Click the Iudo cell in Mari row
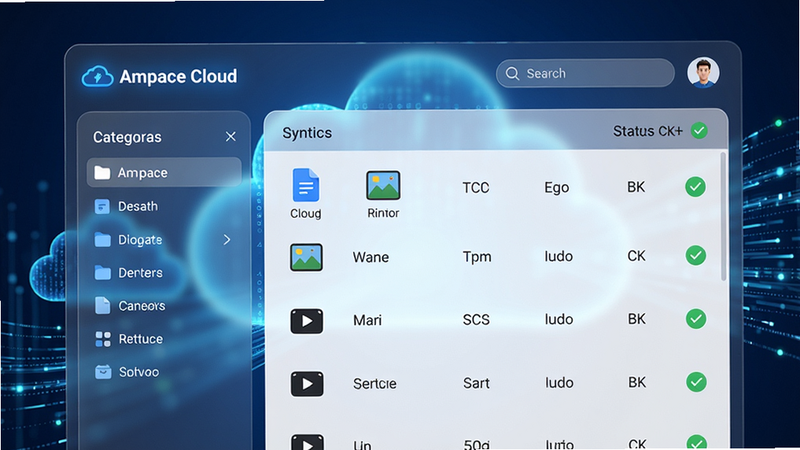 click(x=559, y=319)
